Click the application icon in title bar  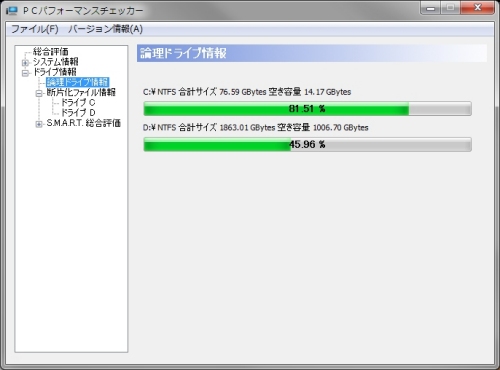click(11, 10)
